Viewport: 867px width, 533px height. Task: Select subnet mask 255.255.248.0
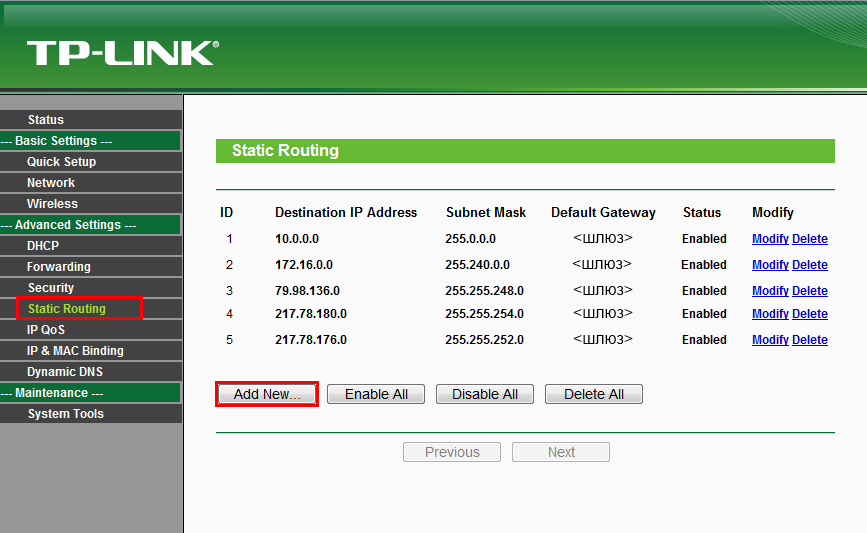[x=484, y=291]
